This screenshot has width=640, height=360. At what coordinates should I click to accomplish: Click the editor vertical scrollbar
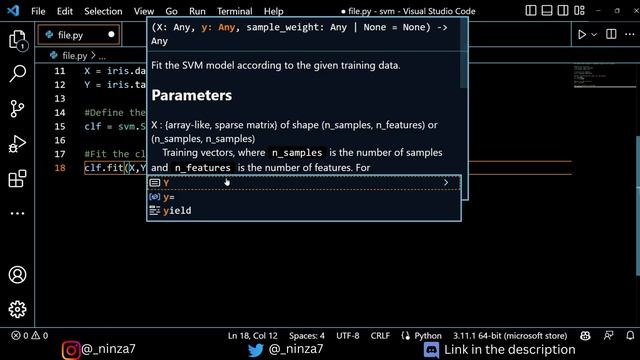[x=638, y=206]
